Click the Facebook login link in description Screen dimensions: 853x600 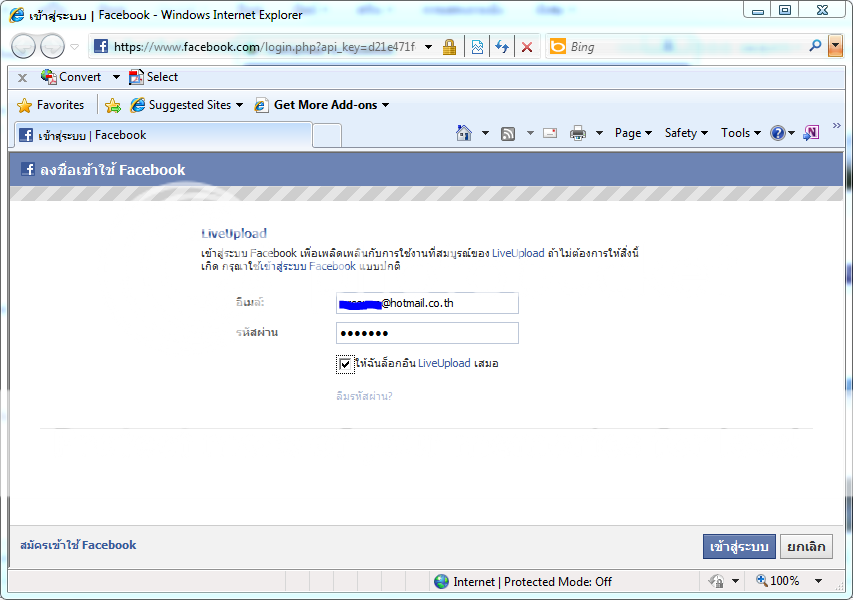tap(308, 266)
